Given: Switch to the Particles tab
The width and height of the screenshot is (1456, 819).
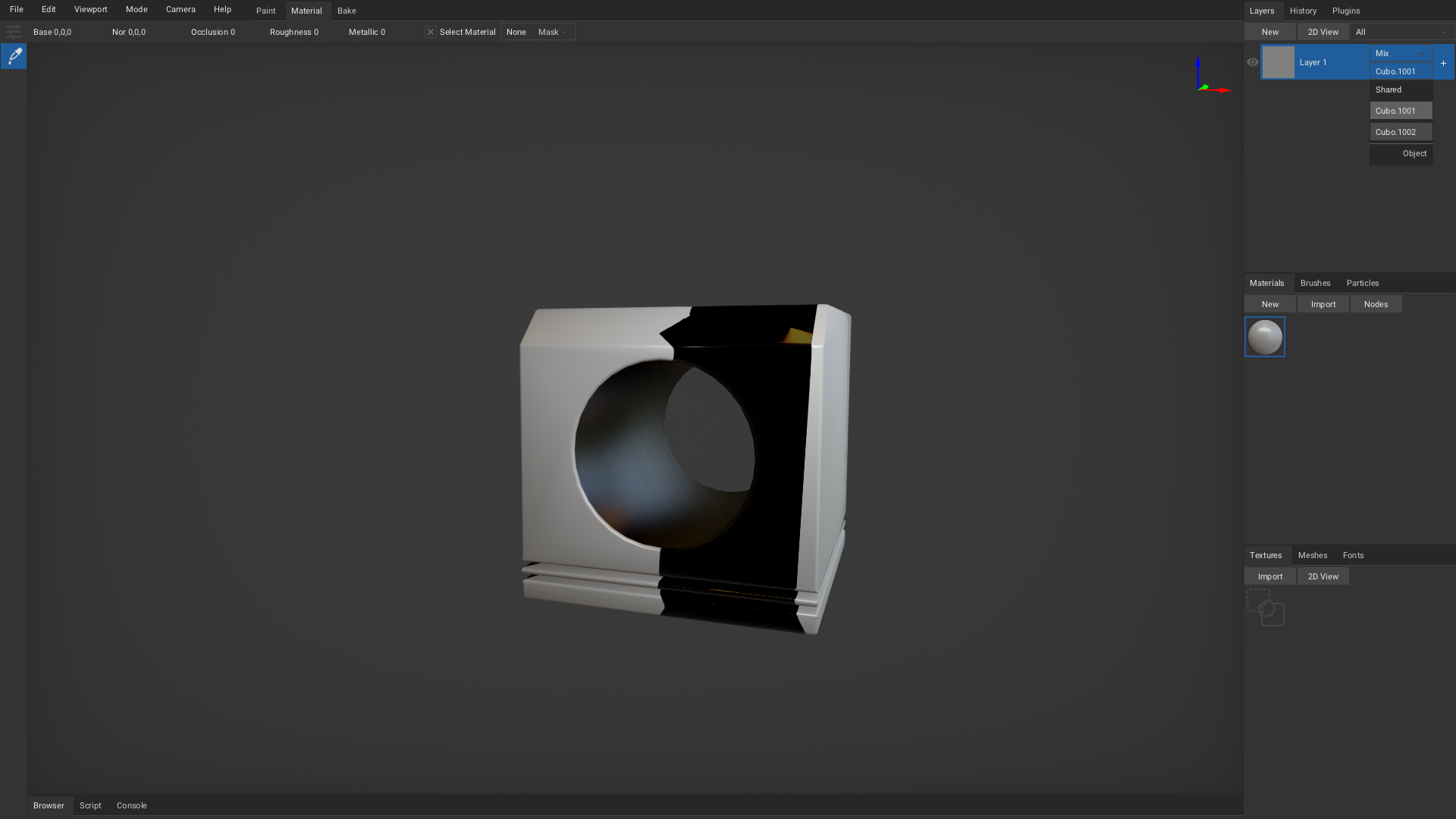Looking at the screenshot, I should pos(1363,283).
